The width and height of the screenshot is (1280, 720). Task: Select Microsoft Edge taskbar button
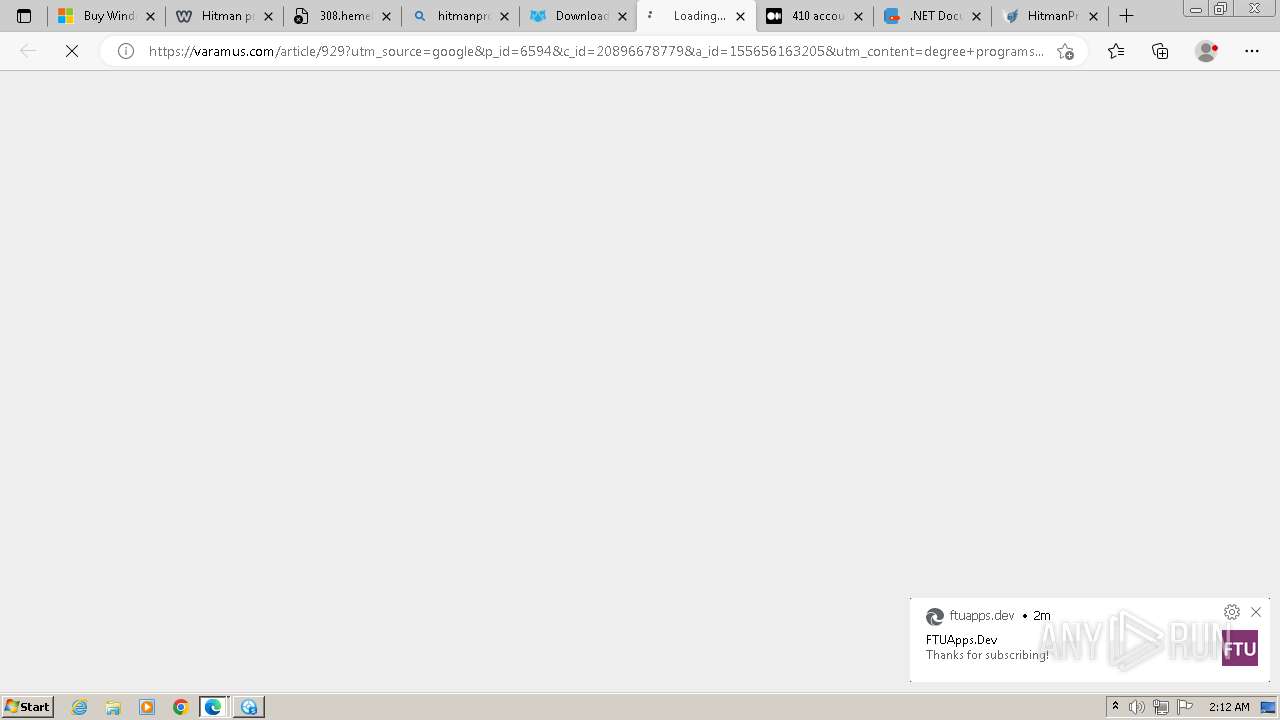pos(214,707)
